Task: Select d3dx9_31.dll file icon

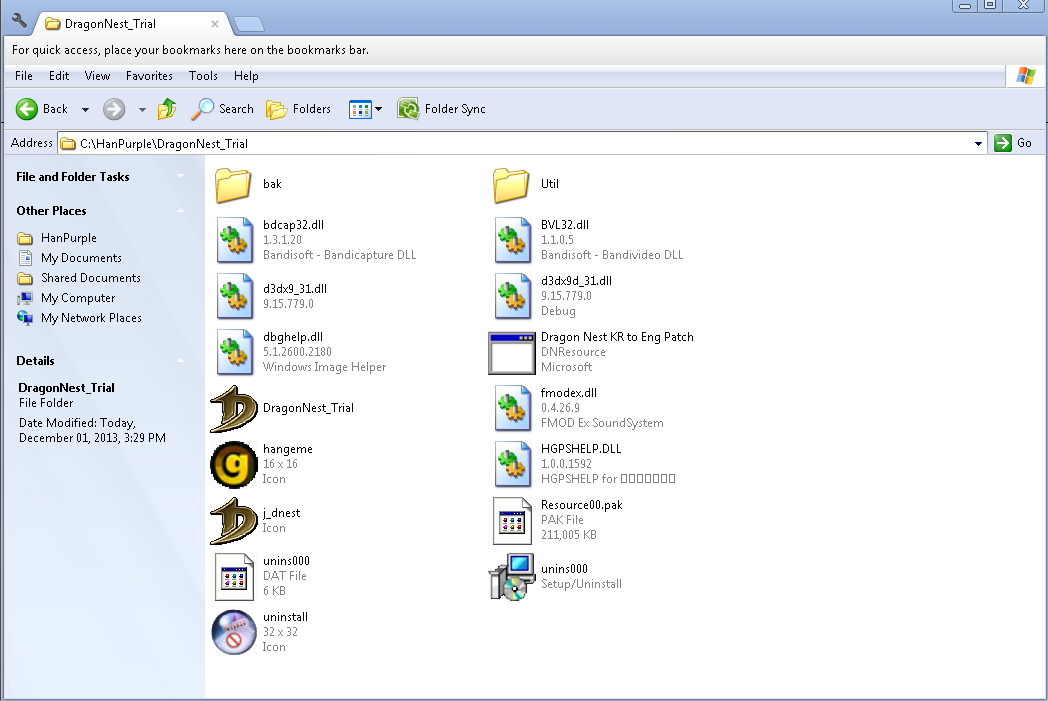Action: click(235, 296)
